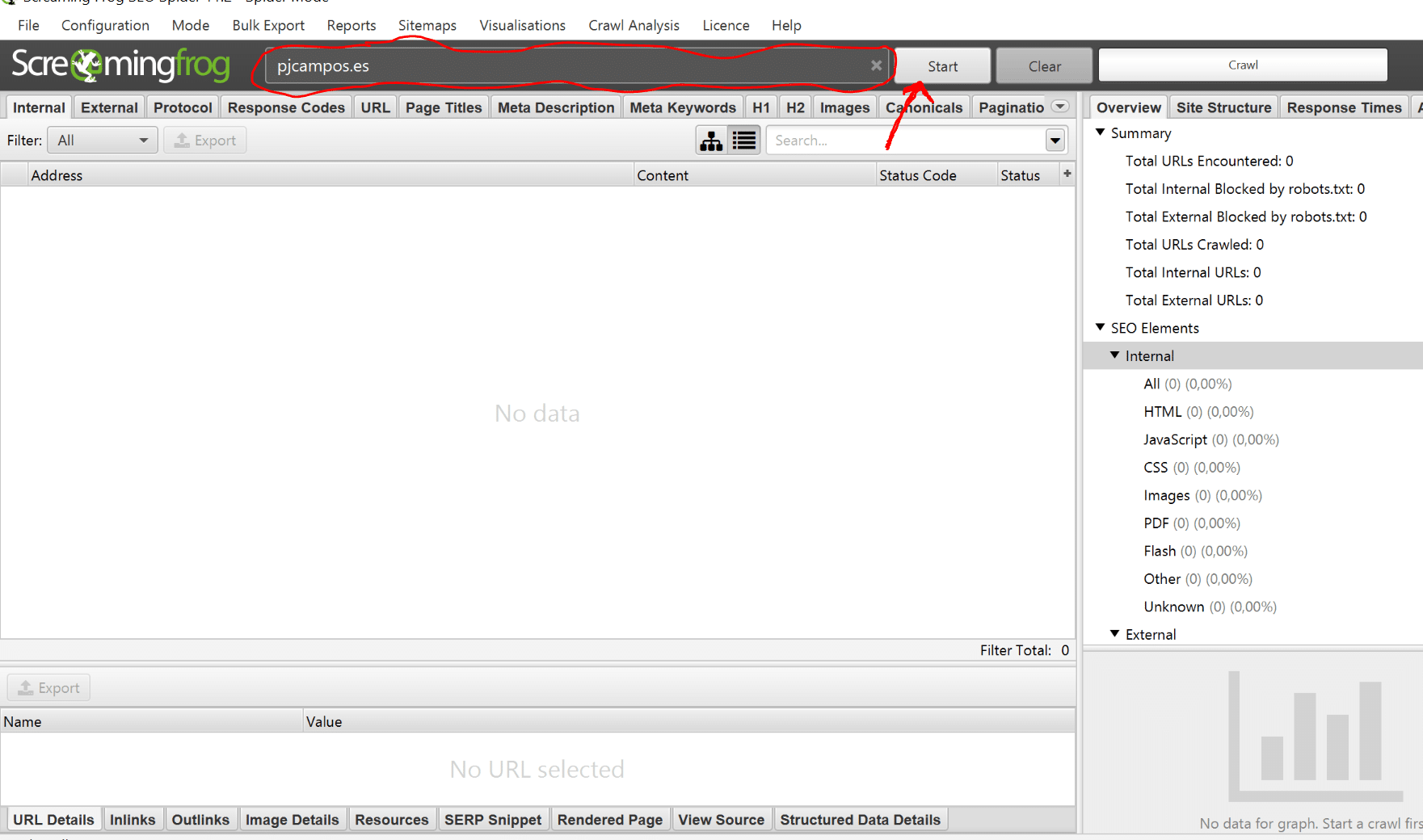Collapse the SEO Elements section

coord(1100,327)
